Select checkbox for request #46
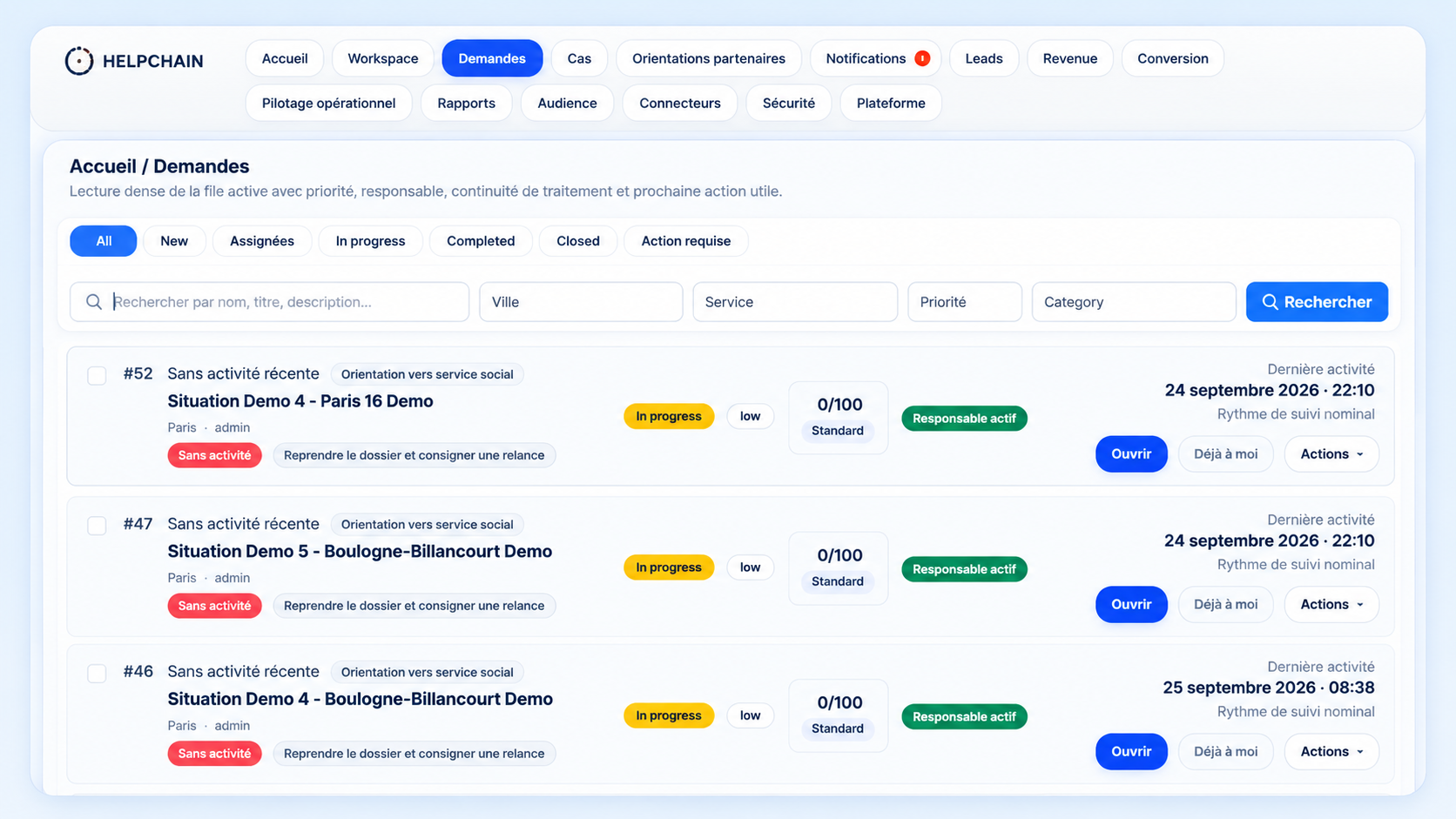The height and width of the screenshot is (819, 1456). 97,674
